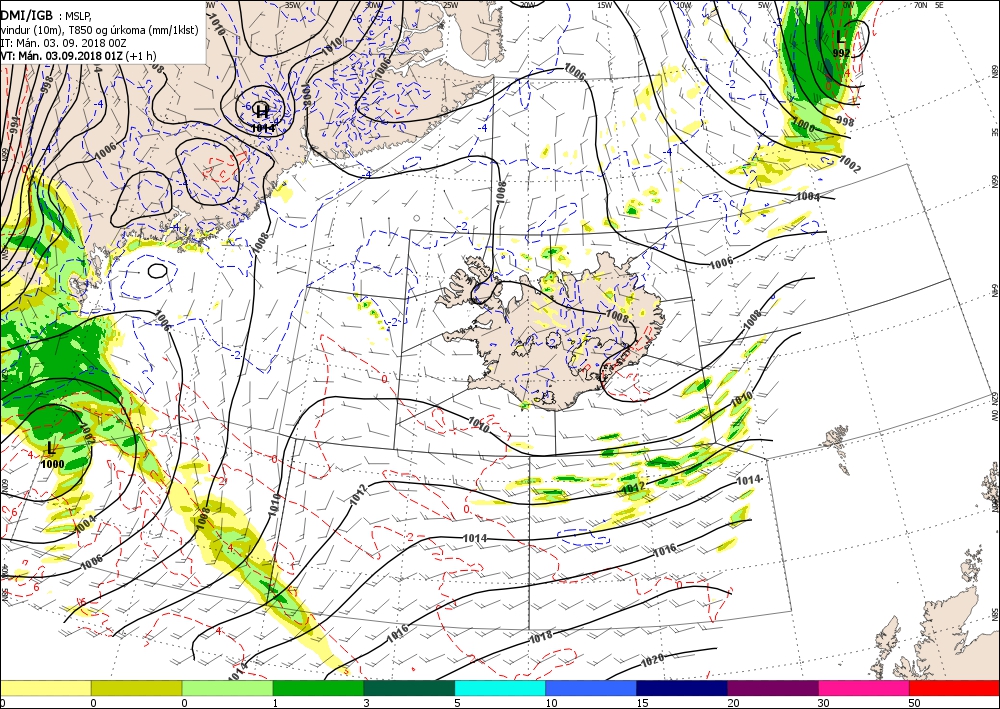Select the red legend color swatch
1000x709 pixels.
955,688
